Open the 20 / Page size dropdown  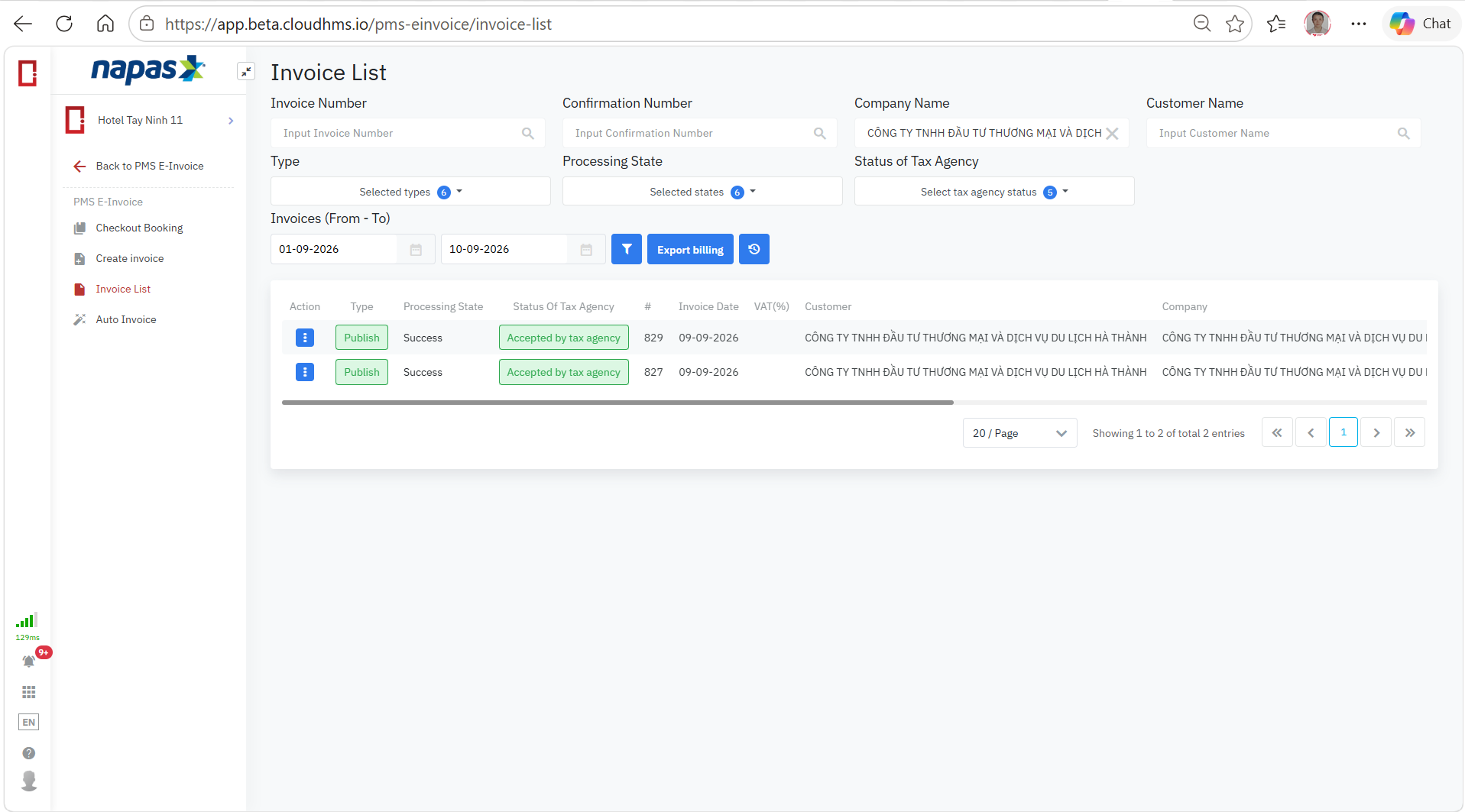(1019, 433)
